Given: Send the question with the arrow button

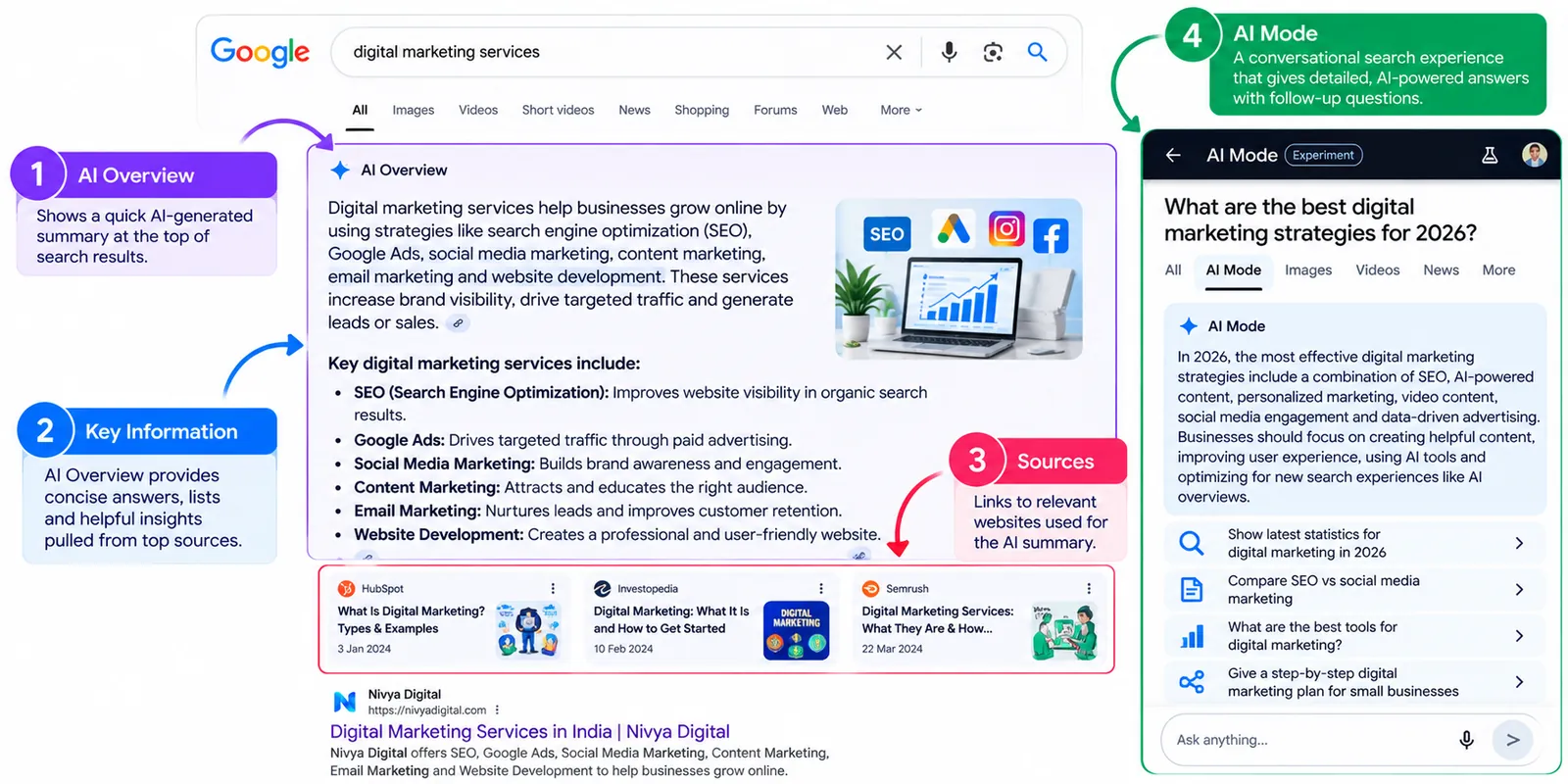Looking at the screenshot, I should (1512, 740).
